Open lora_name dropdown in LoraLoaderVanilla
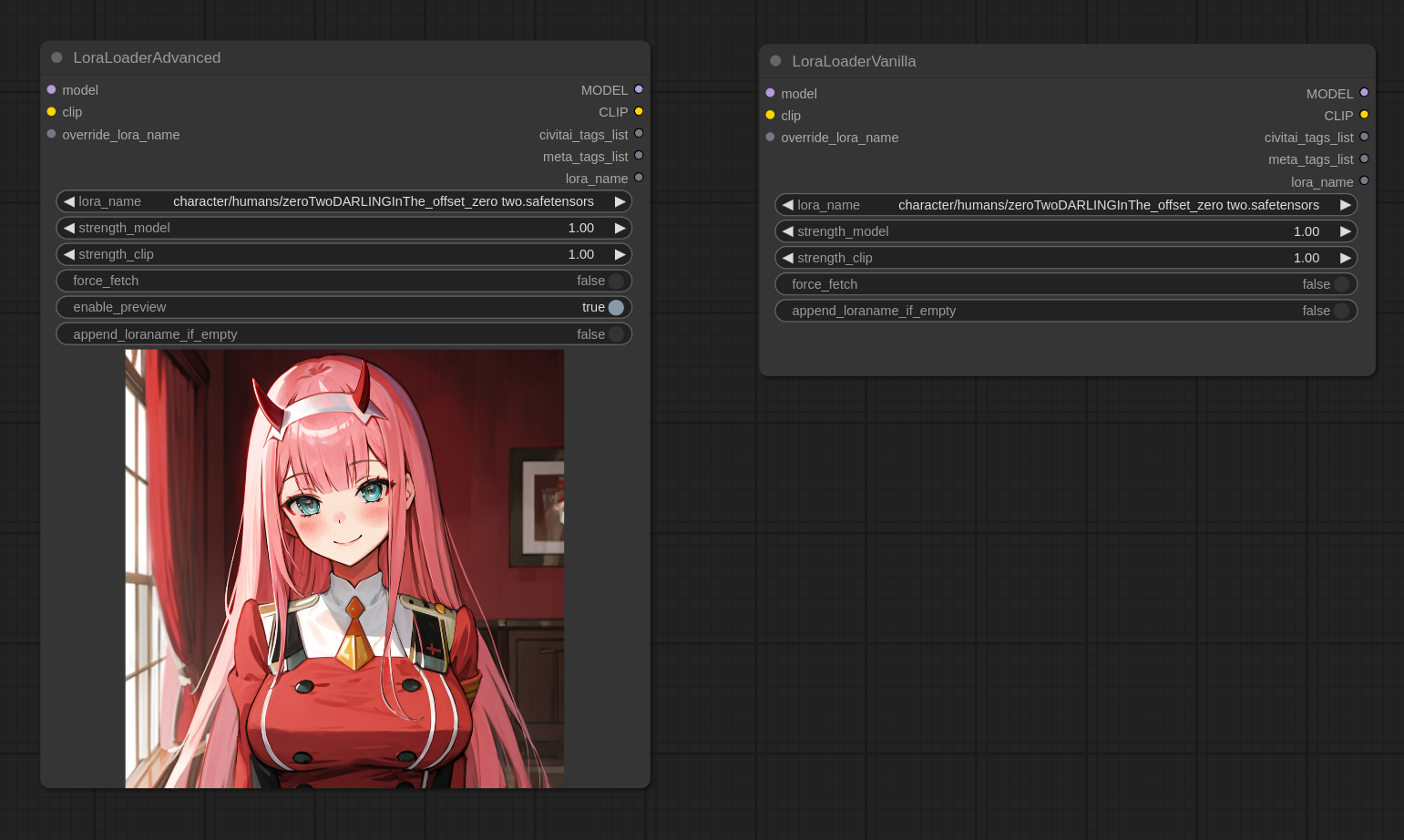The width and height of the screenshot is (1404, 840). click(1108, 205)
